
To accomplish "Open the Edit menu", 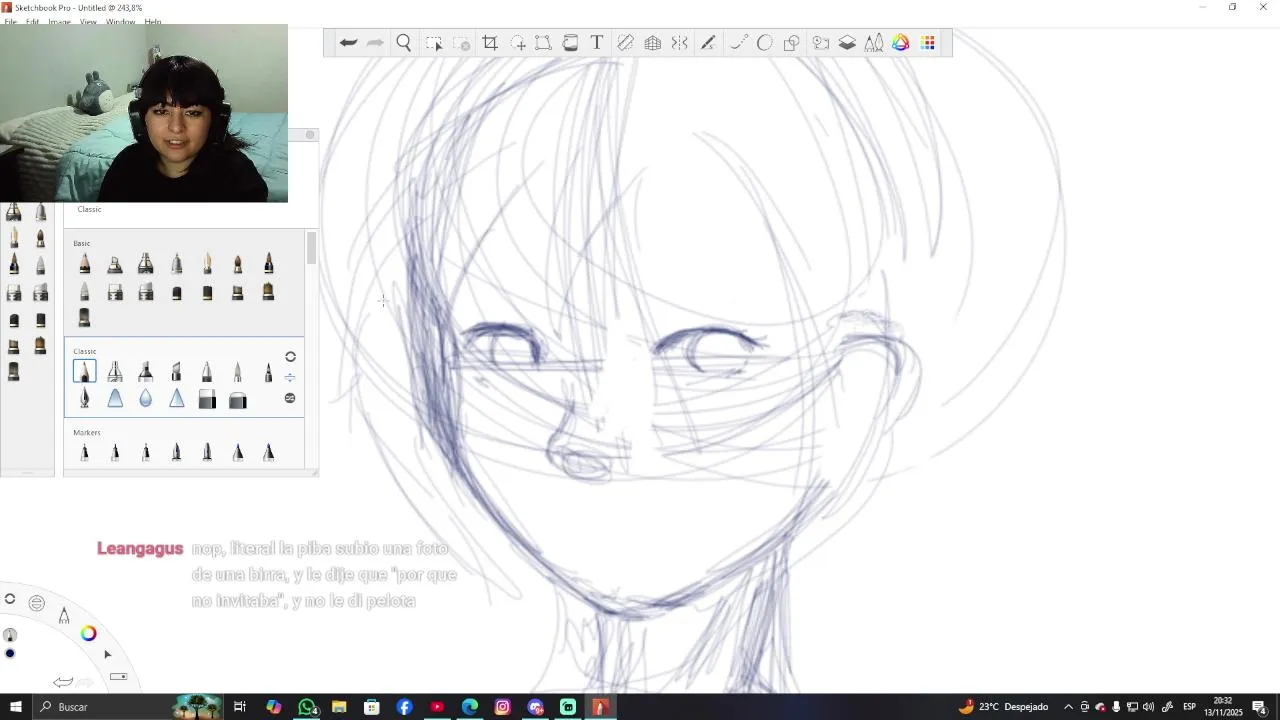I will [32, 21].
